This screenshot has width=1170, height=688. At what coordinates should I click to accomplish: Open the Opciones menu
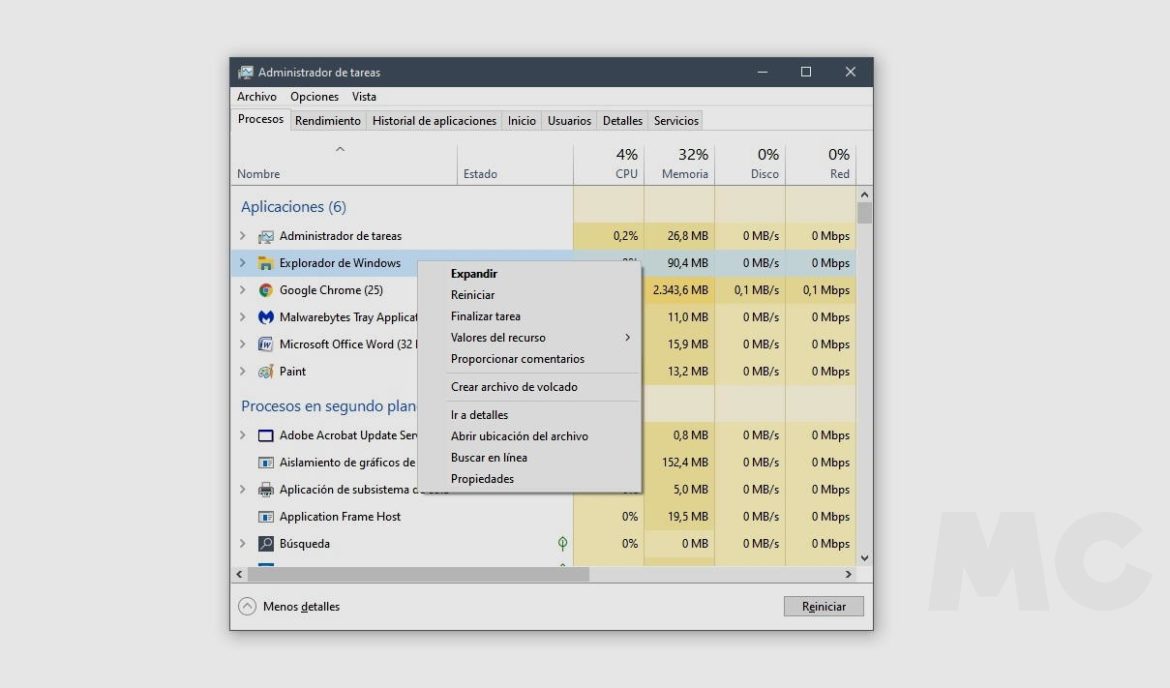tap(314, 97)
